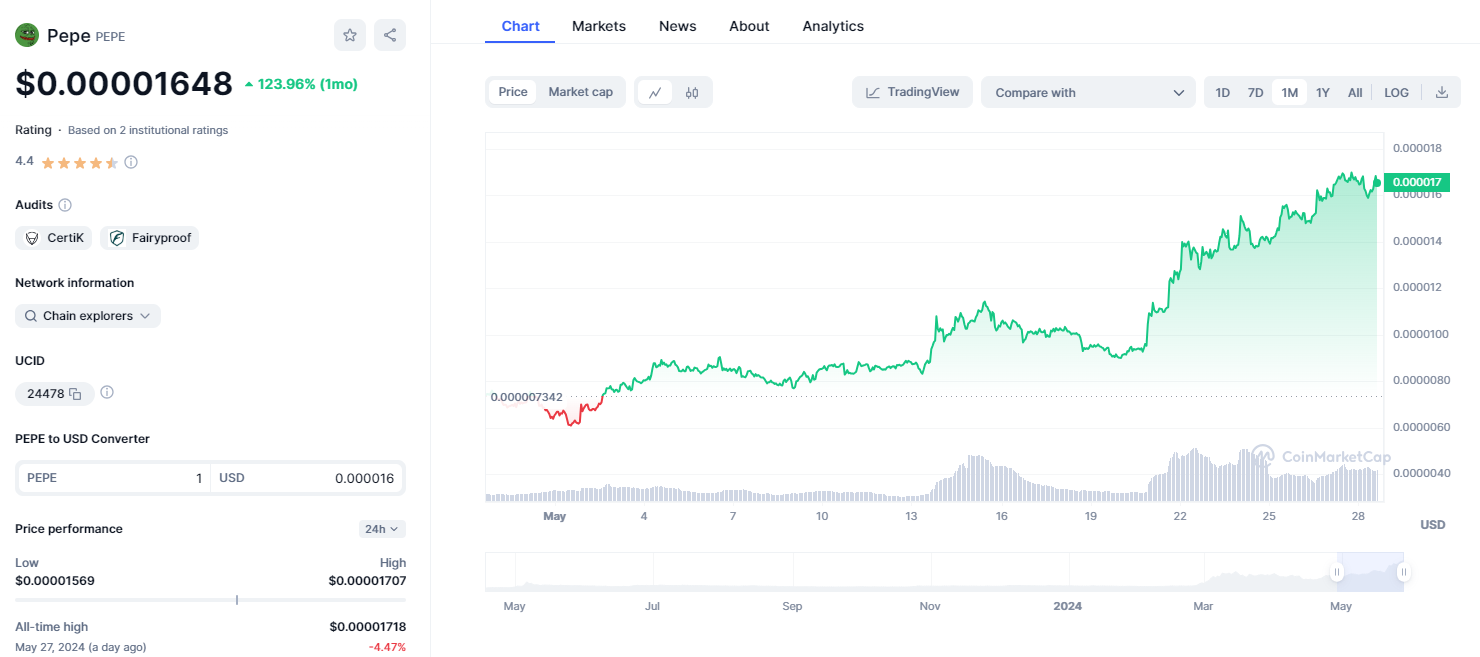Click the 0.000007342 baseline price label
This screenshot has height=657, width=1480.
526,397
